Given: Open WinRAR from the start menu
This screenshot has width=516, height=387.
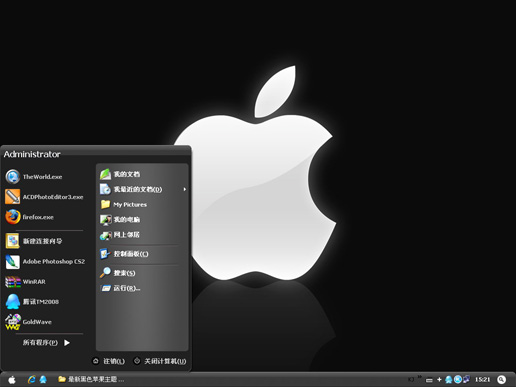Looking at the screenshot, I should pyautogui.click(x=26, y=282).
